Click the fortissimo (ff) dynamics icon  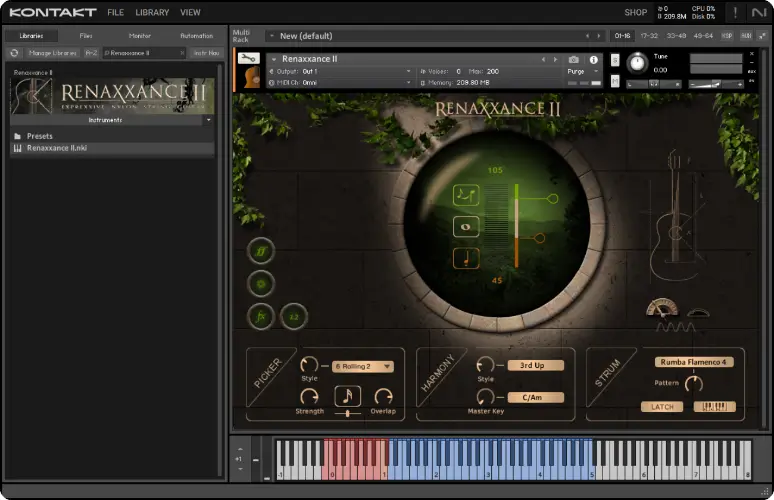[x=261, y=252]
